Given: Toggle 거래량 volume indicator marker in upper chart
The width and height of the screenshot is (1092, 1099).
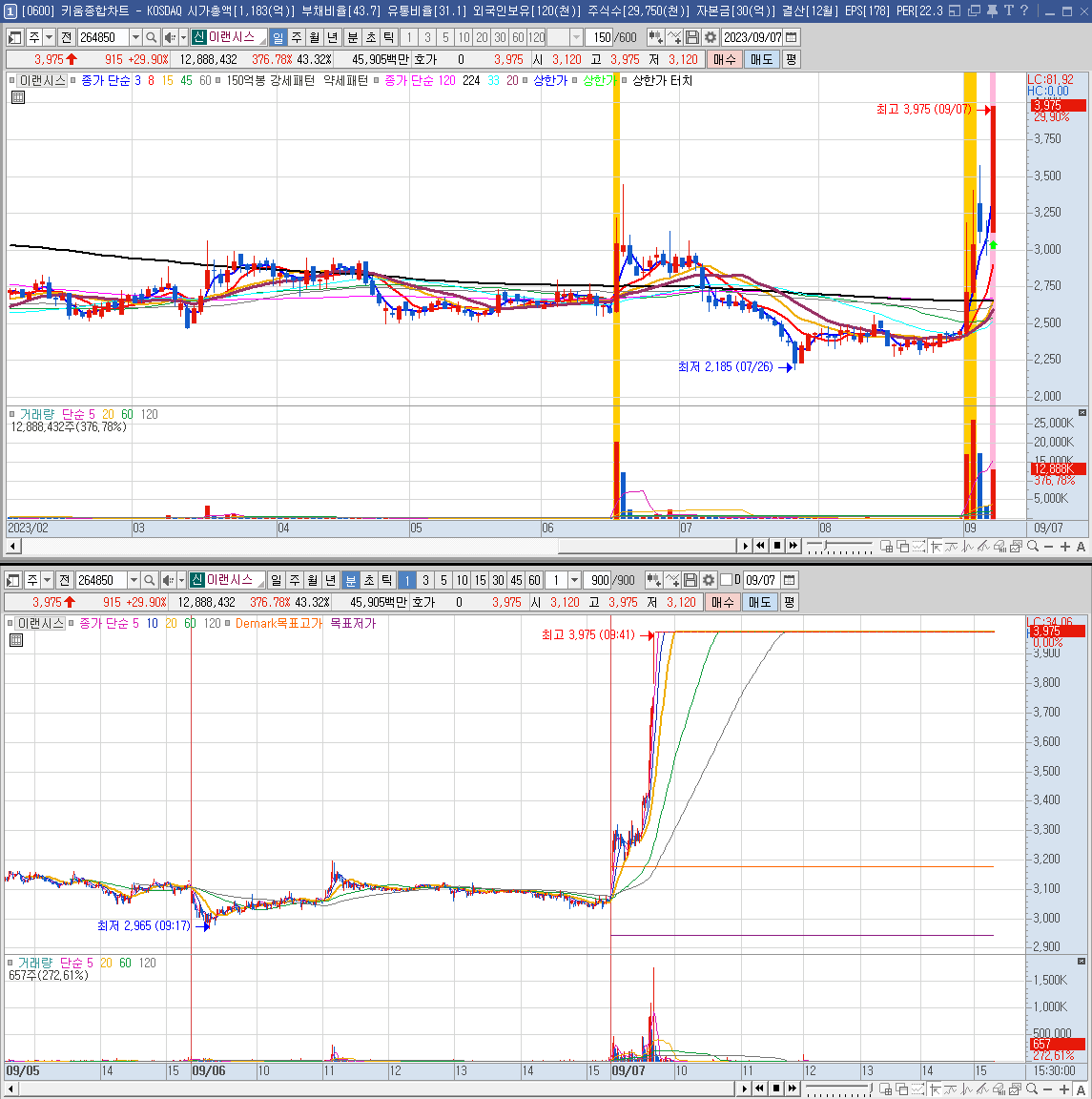Looking at the screenshot, I should [x=11, y=414].
